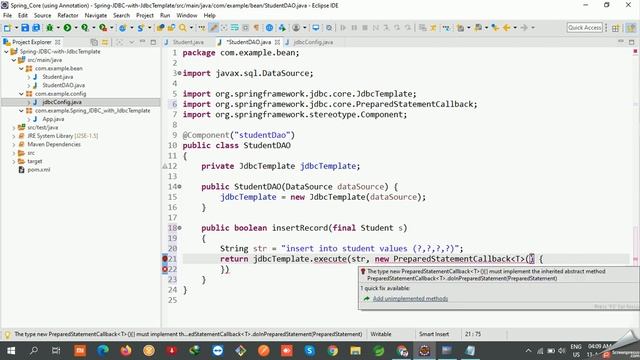640x360 pixels.
Task: Close the StudentDAO.java tab
Action: (277, 42)
